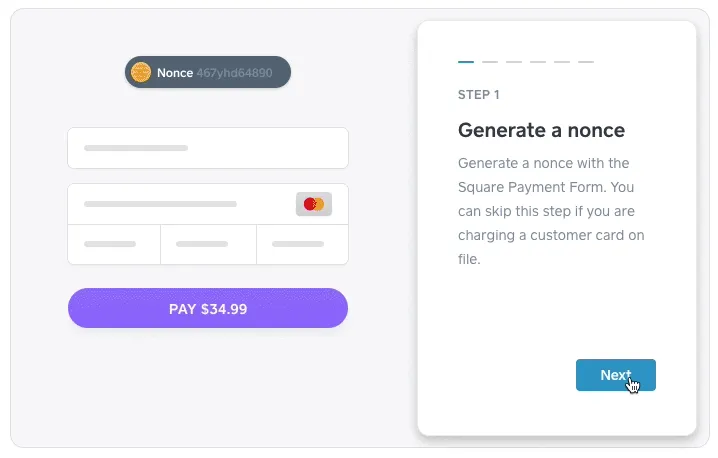
Task: Click the PAY $34.99 button
Action: point(208,308)
